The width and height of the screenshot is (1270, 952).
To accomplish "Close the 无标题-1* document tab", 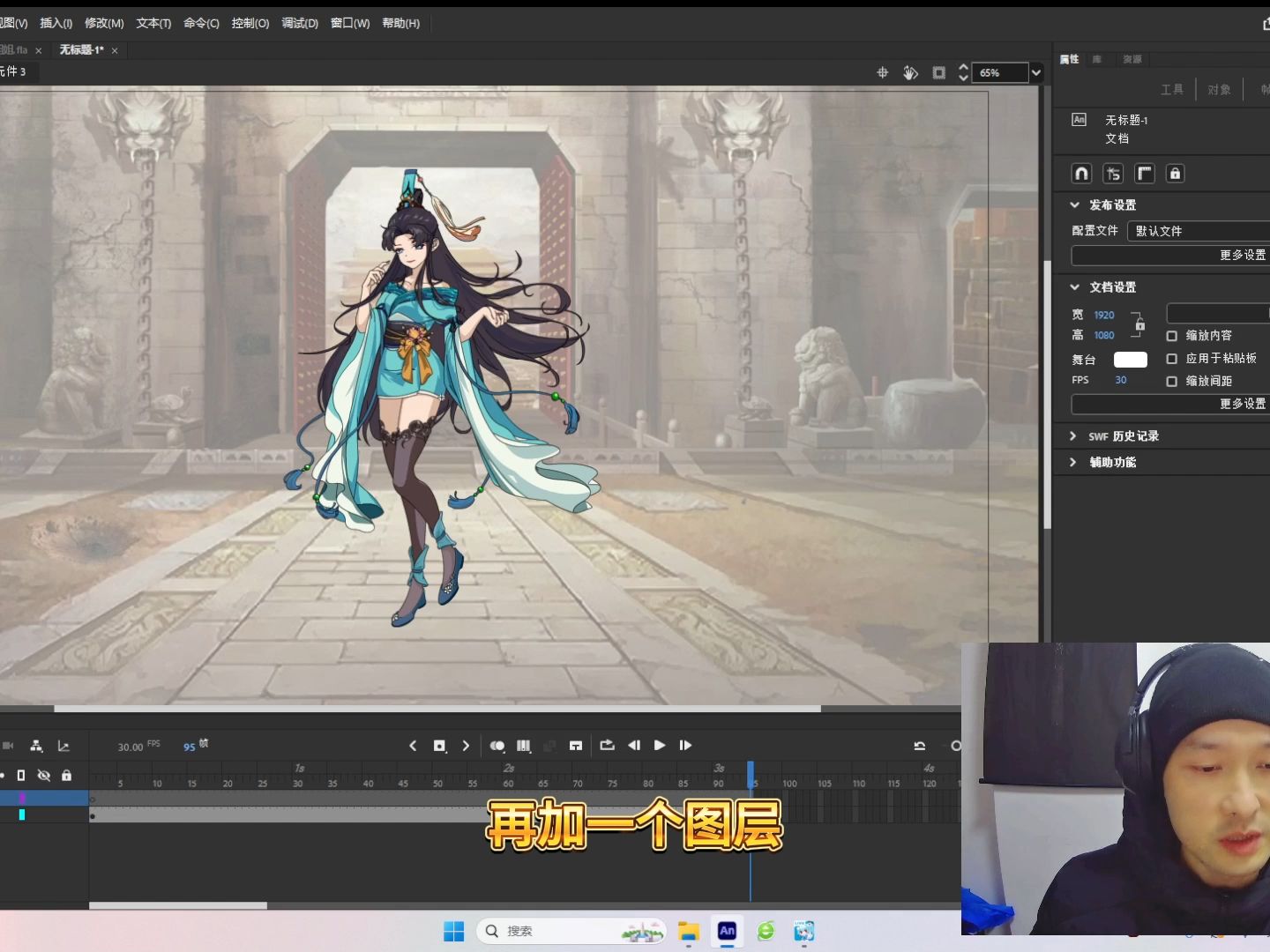I will [115, 51].
